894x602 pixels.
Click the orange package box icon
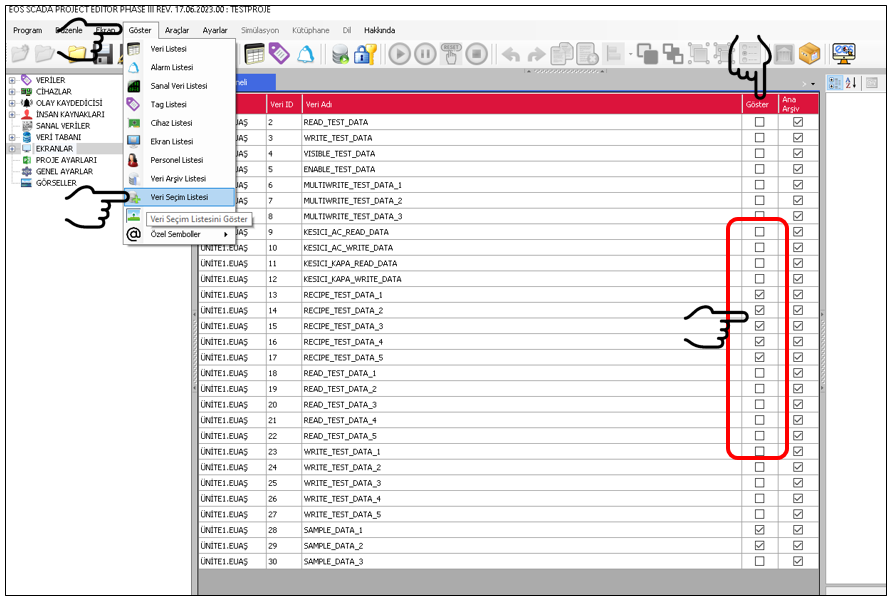coord(810,54)
